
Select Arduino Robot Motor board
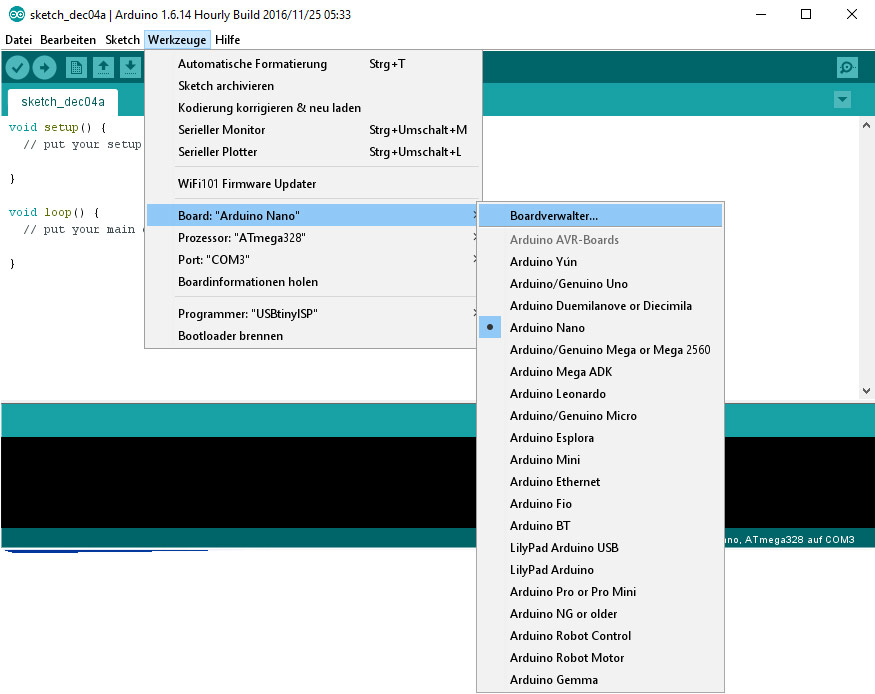(600, 658)
